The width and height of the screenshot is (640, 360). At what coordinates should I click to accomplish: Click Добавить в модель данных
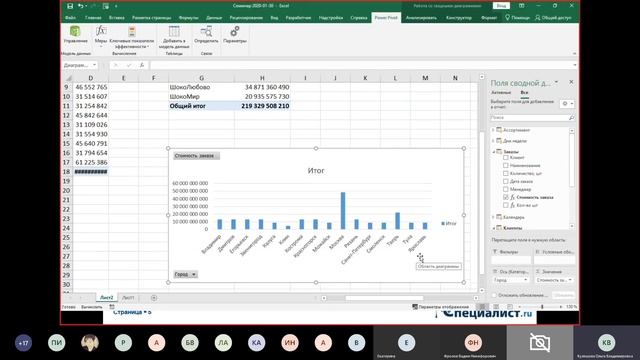[x=174, y=37]
